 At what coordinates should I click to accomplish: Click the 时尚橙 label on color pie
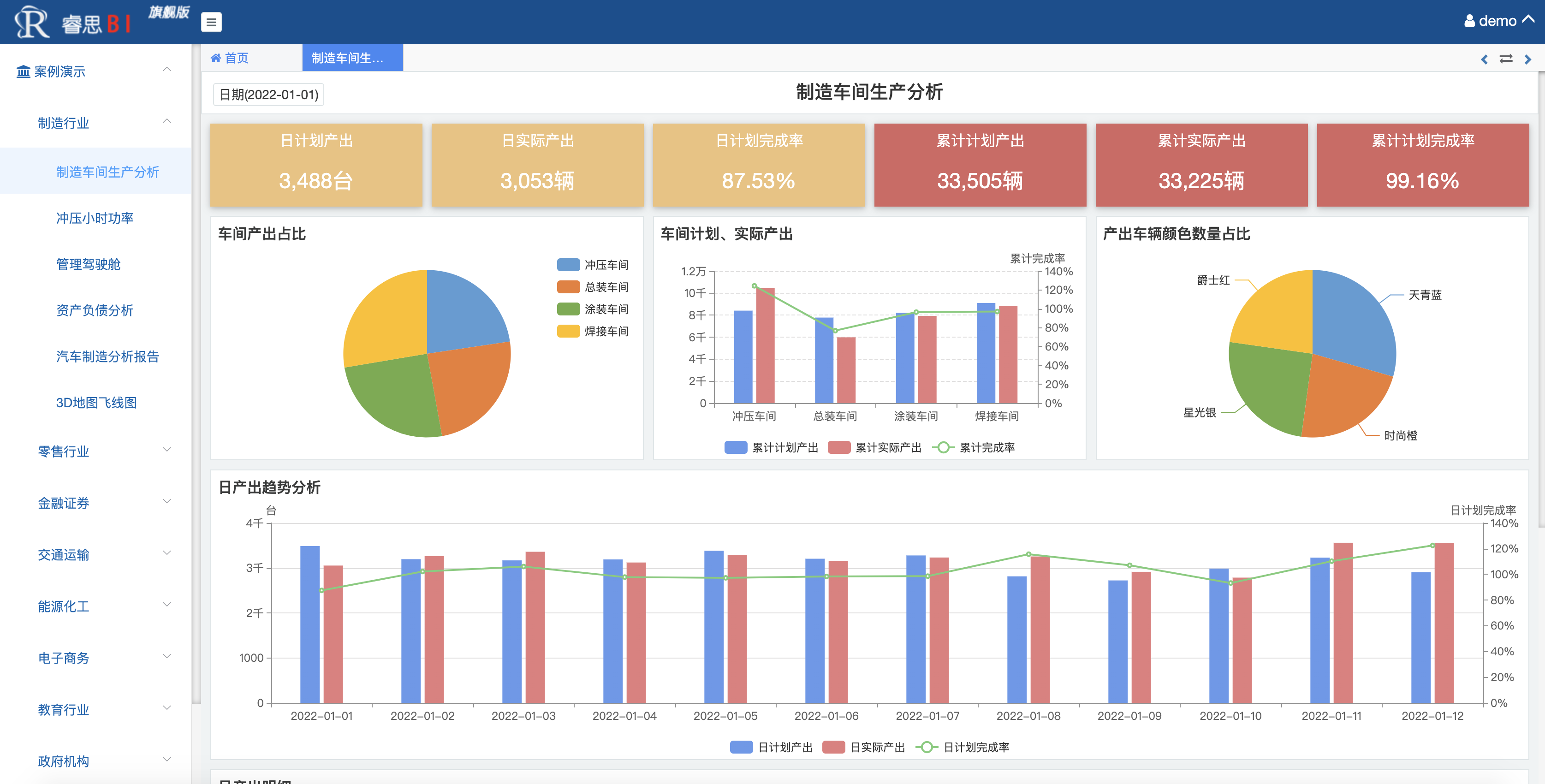click(x=1401, y=436)
